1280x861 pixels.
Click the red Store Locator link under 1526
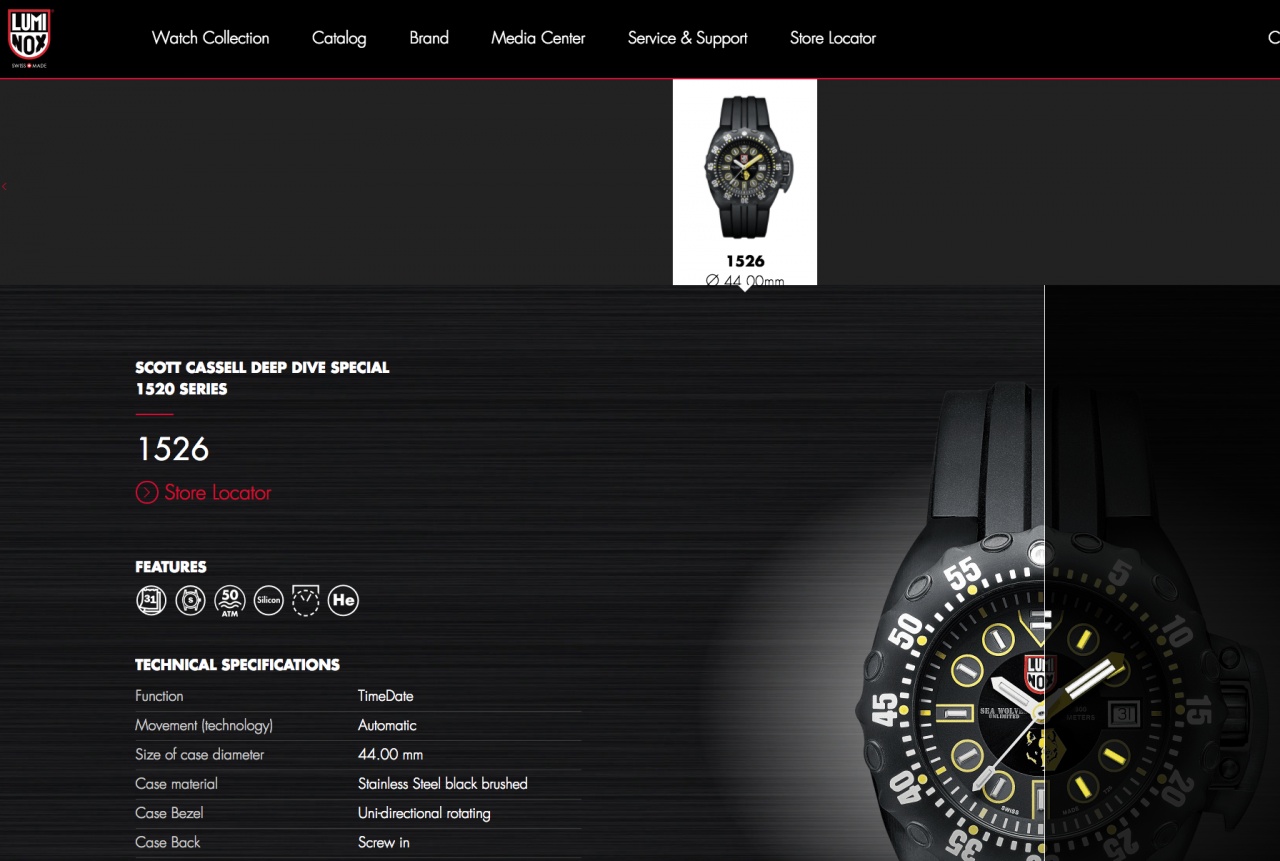click(218, 492)
